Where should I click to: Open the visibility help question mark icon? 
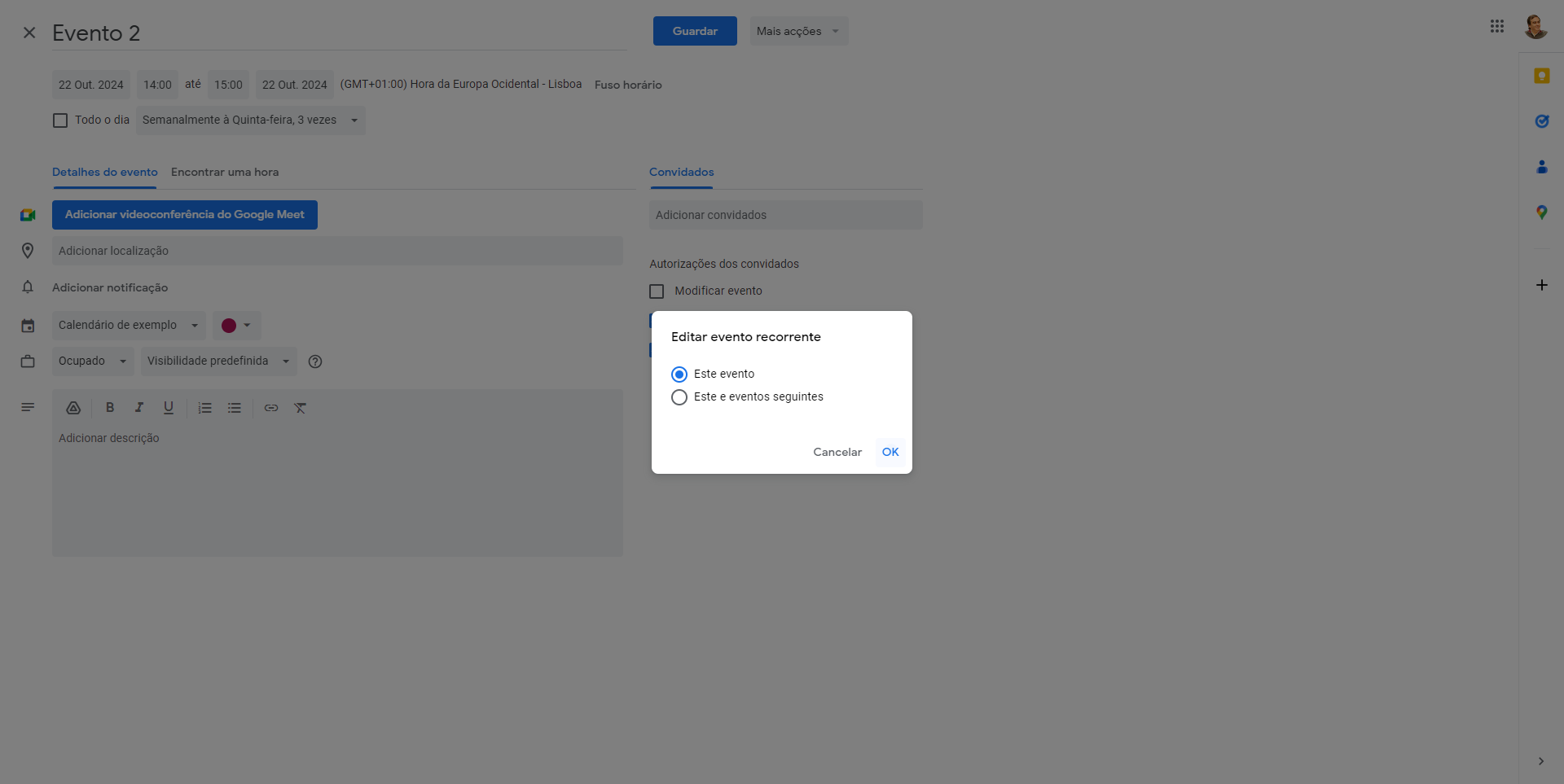coord(315,361)
